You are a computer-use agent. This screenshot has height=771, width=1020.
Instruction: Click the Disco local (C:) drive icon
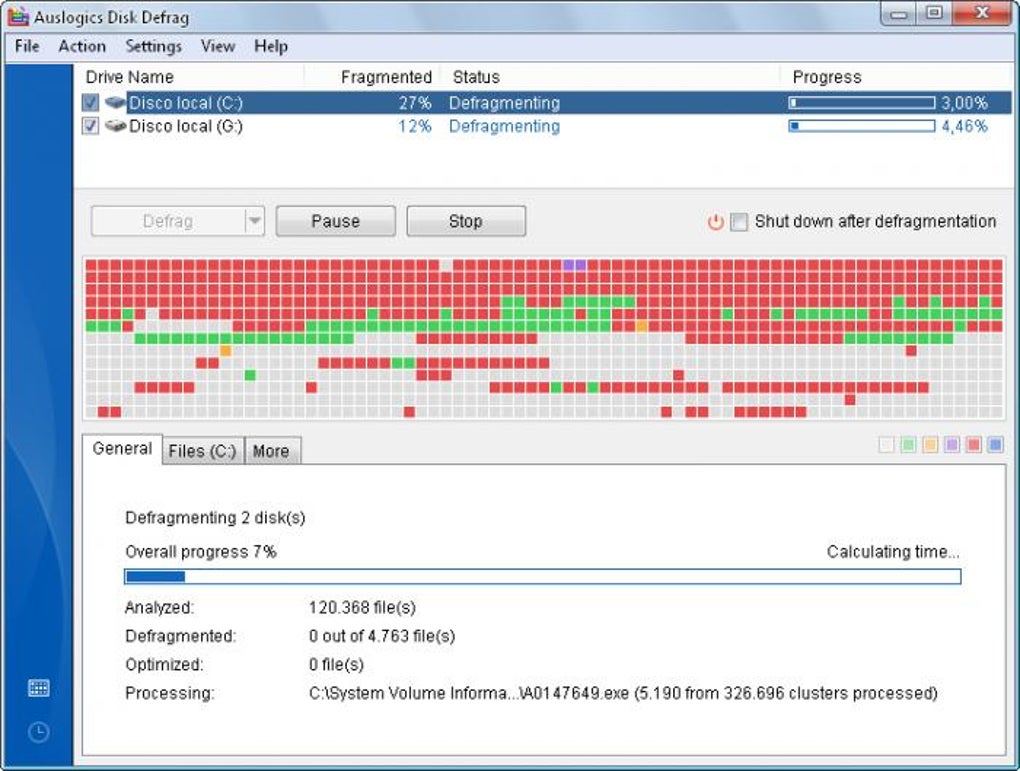[115, 102]
